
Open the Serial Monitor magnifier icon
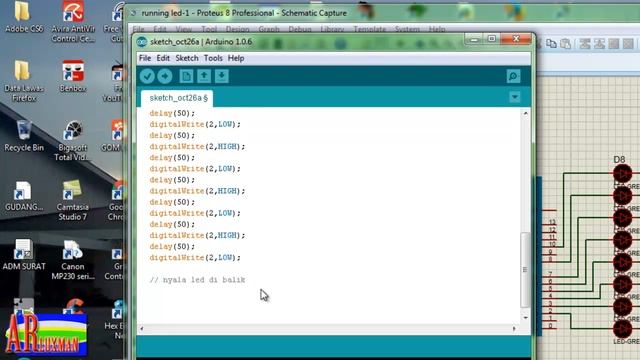pyautogui.click(x=513, y=76)
